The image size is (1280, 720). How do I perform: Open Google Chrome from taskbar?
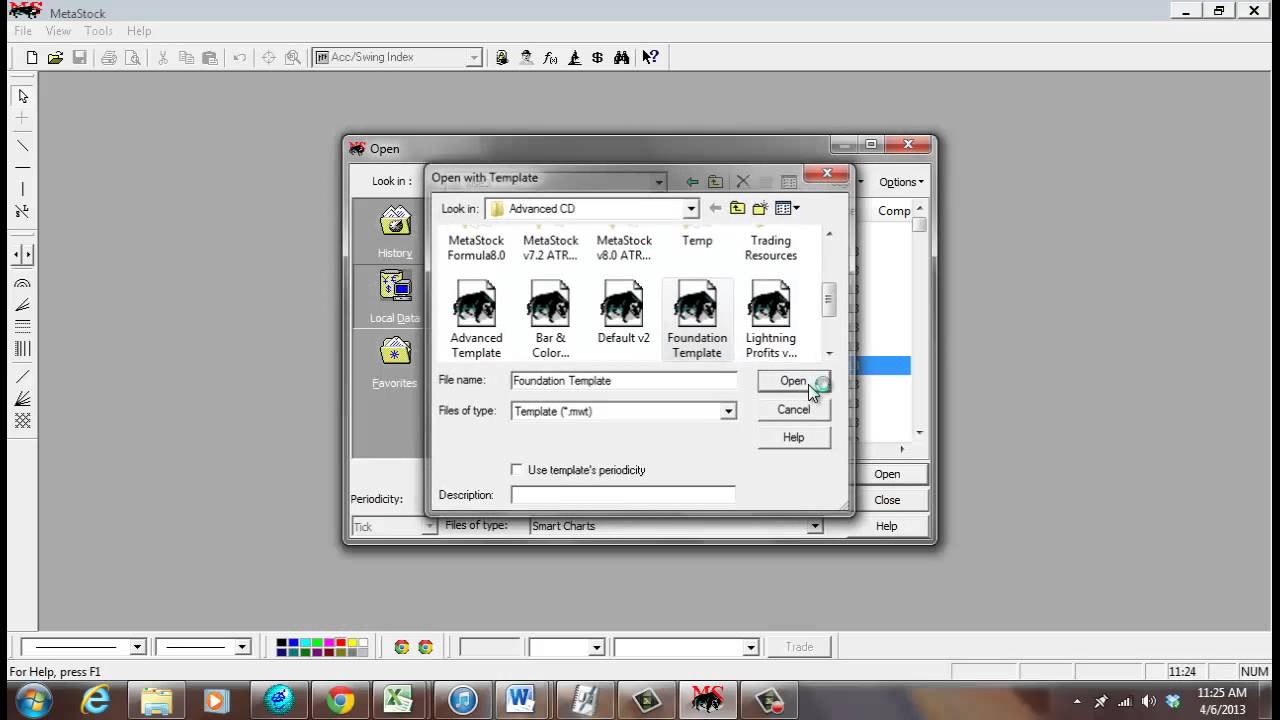340,700
